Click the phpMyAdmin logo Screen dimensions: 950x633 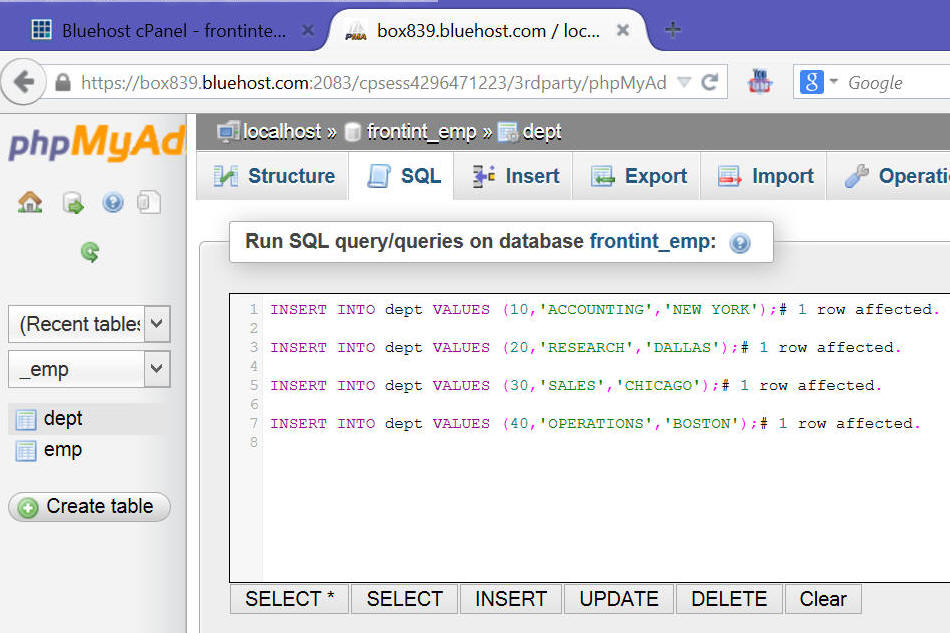(96, 142)
